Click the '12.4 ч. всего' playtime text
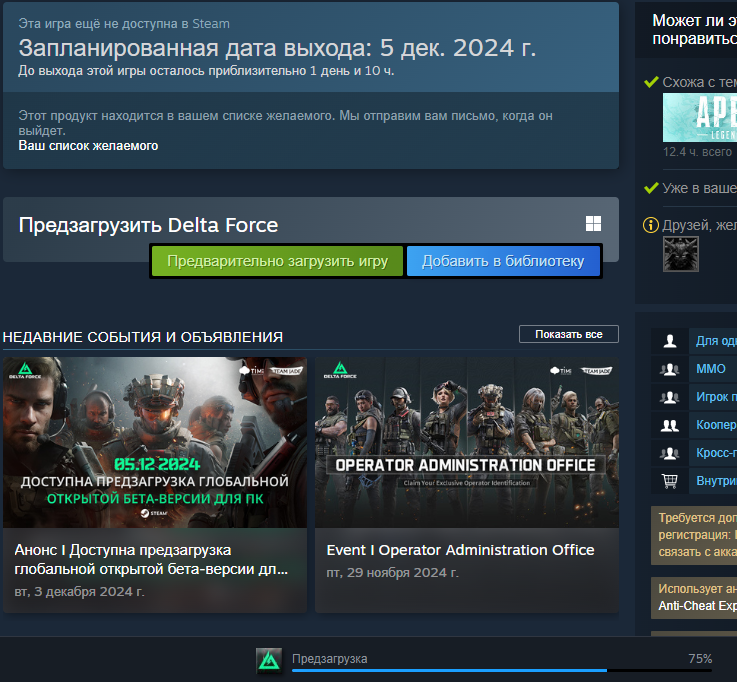Screen dimensions: 737x682 [698, 152]
